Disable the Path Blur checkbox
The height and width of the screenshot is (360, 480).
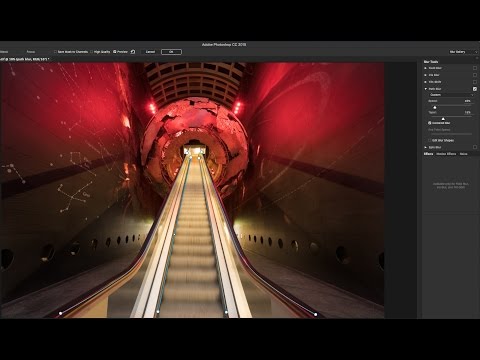475,89
